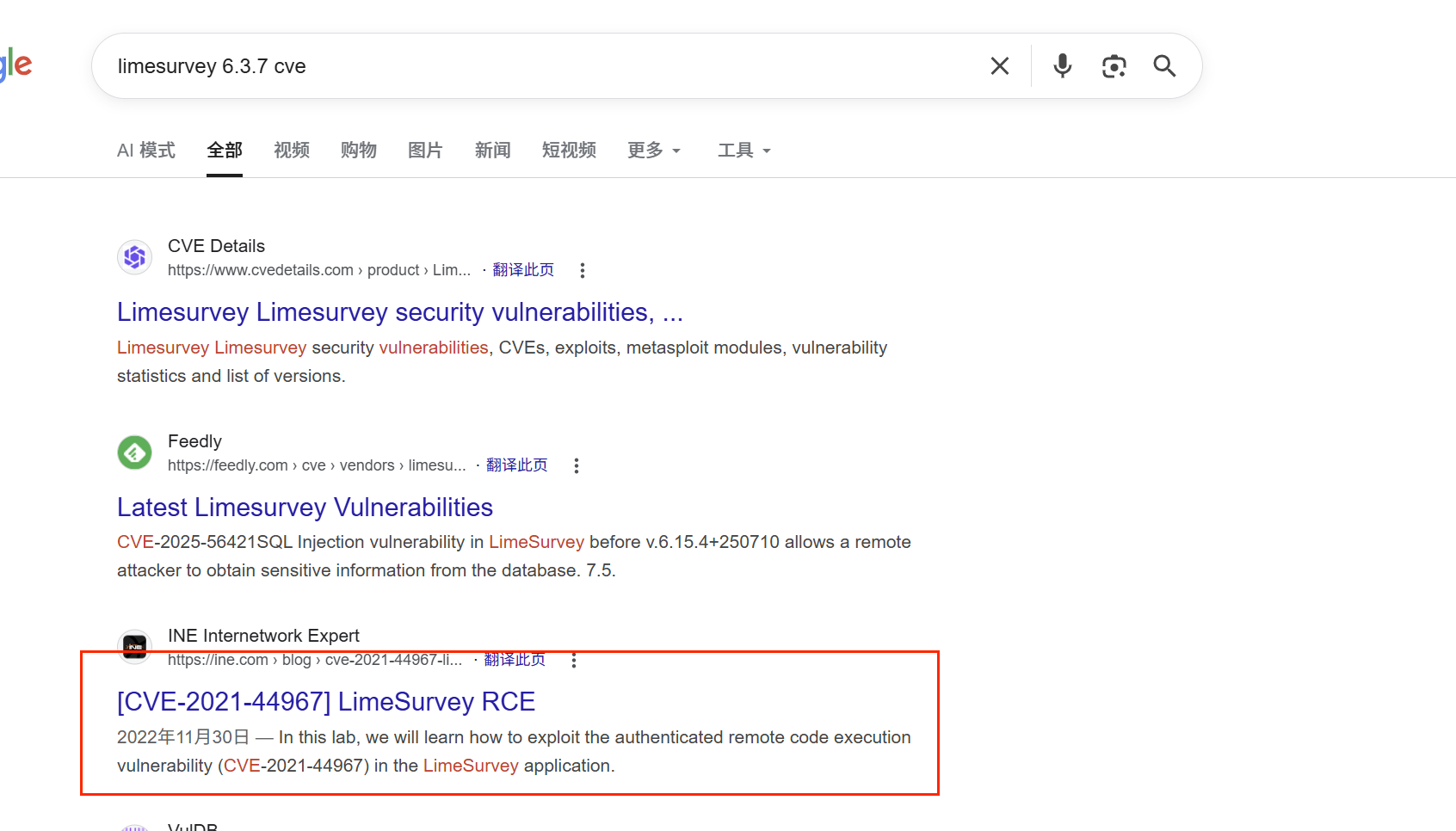Click the Feedly site favicon
This screenshot has height=831, width=1456.
tap(135, 452)
